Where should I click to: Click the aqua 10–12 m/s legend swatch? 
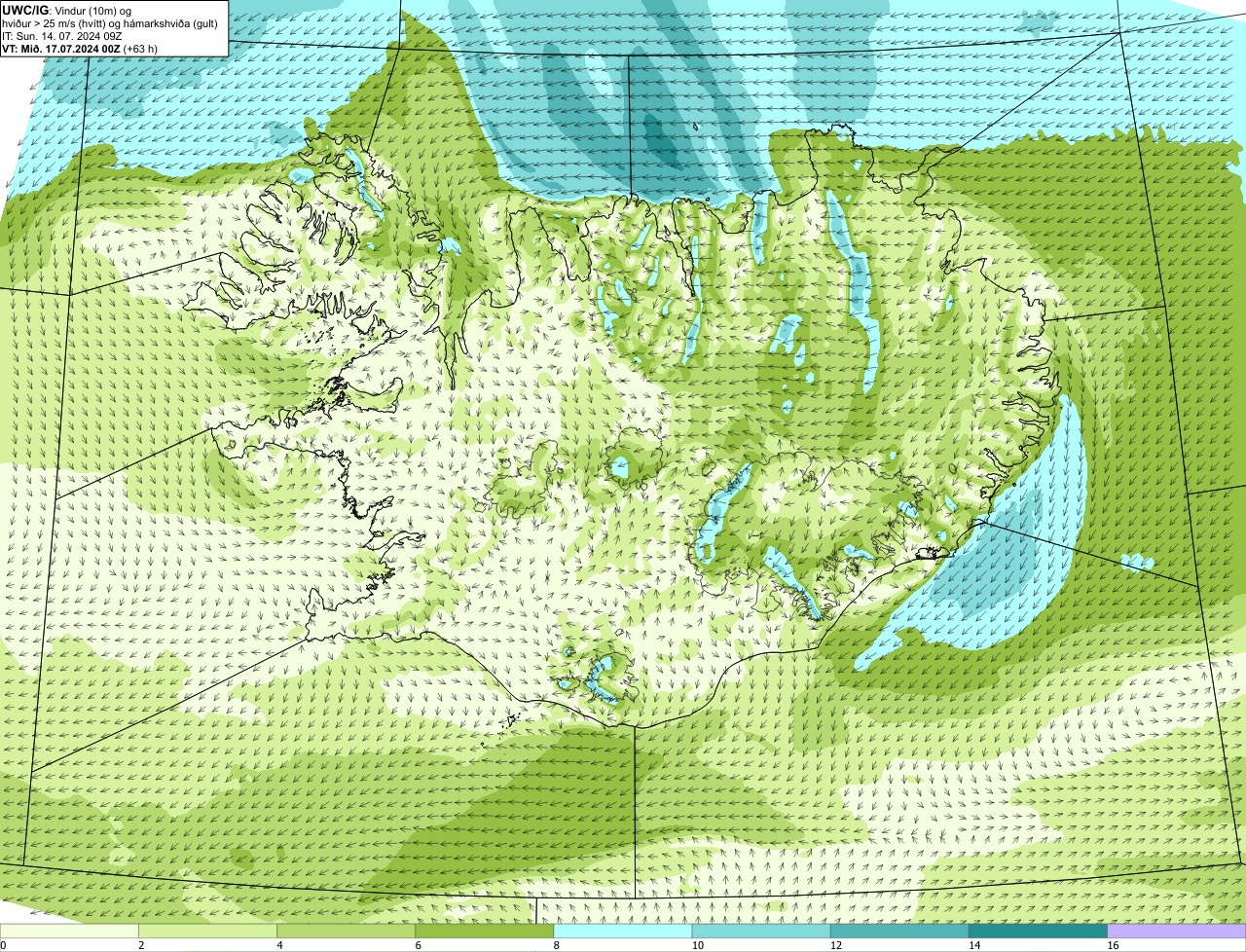[762, 931]
